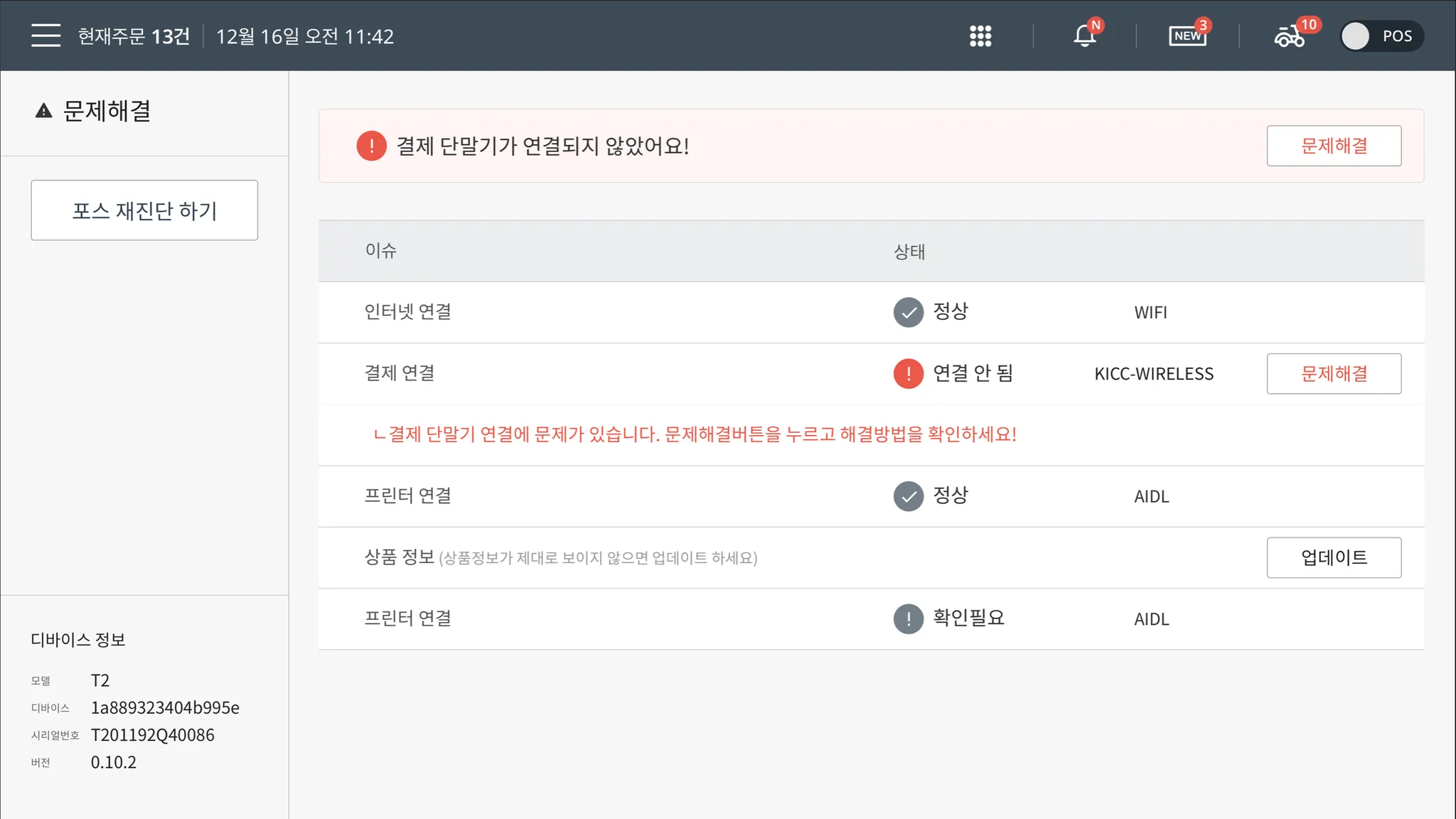The height and width of the screenshot is (819, 1456).
Task: Click 인터넷 연결 정상 checkmark icon
Action: pos(908,312)
